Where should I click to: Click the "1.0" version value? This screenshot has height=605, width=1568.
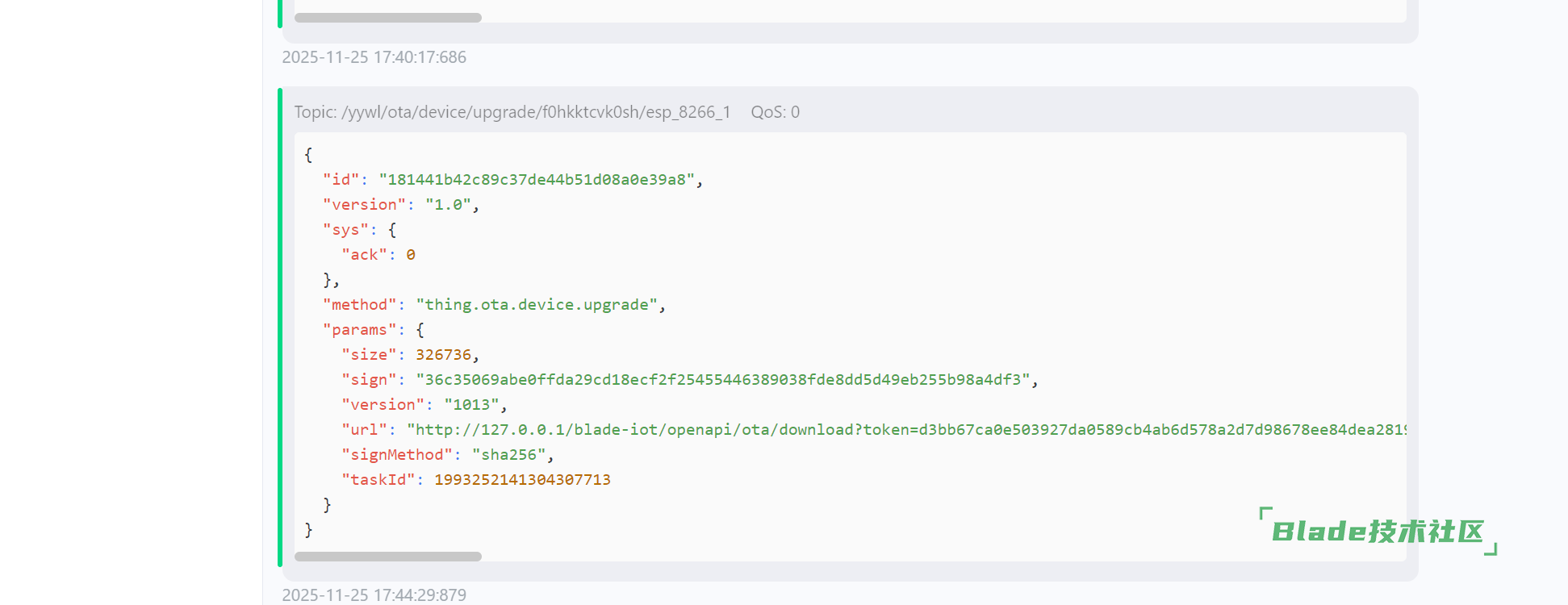coord(448,205)
